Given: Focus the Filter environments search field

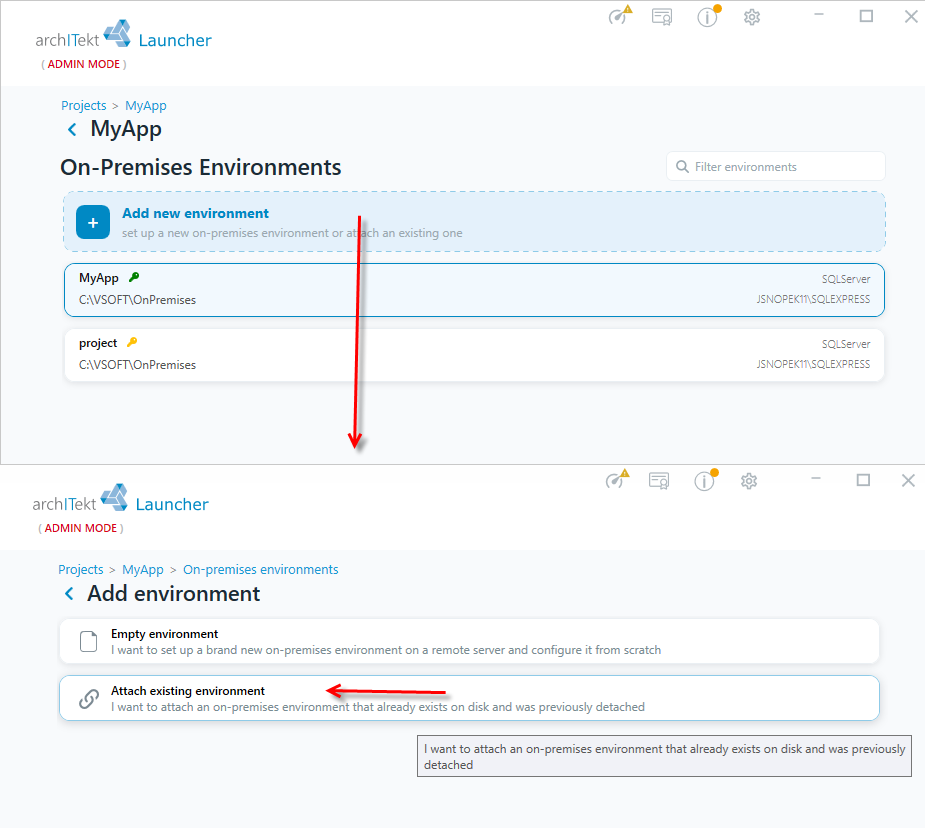Looking at the screenshot, I should tap(776, 166).
